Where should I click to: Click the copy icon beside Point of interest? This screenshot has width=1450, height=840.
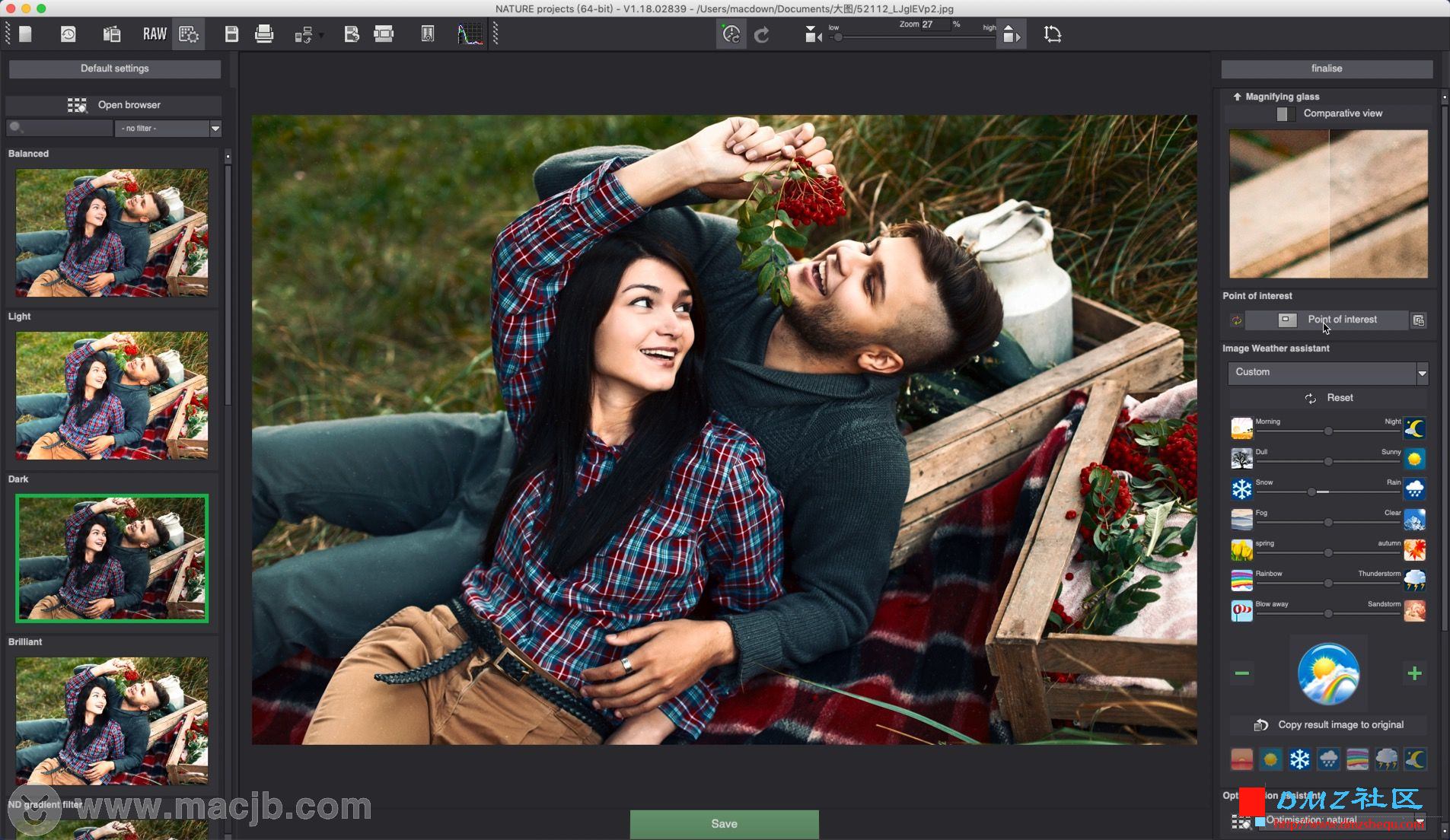[x=1418, y=320]
